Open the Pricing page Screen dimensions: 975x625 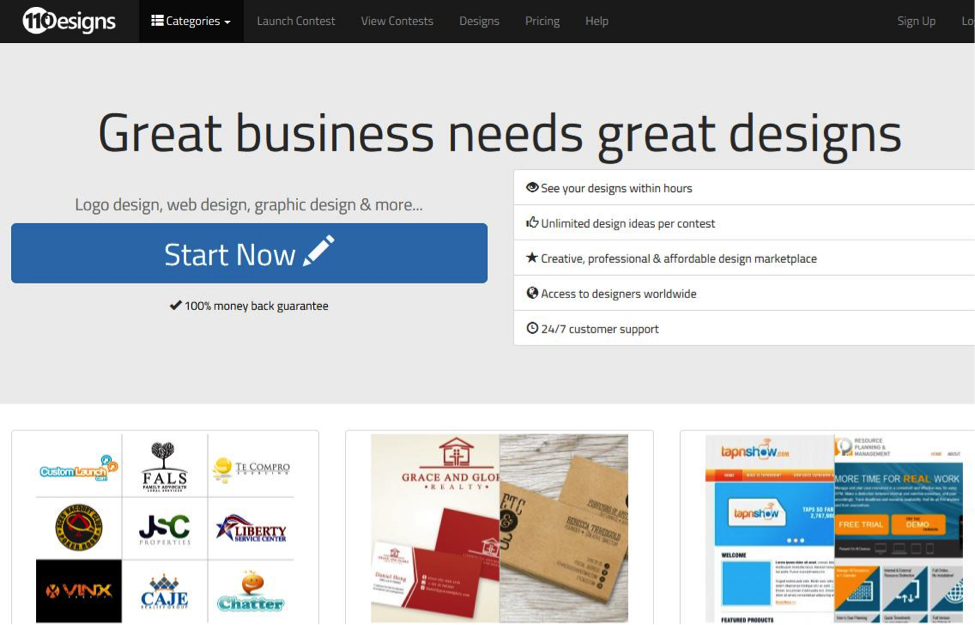542,19
